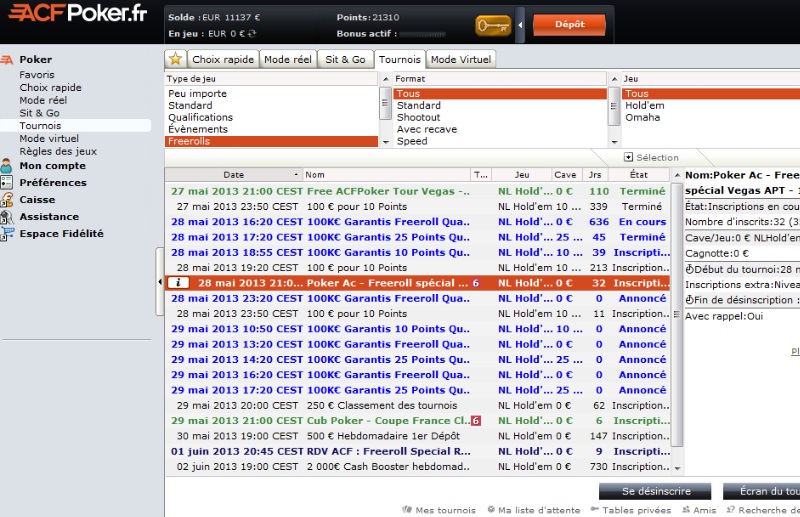Switch to the Choix rapide tab

pos(223,59)
